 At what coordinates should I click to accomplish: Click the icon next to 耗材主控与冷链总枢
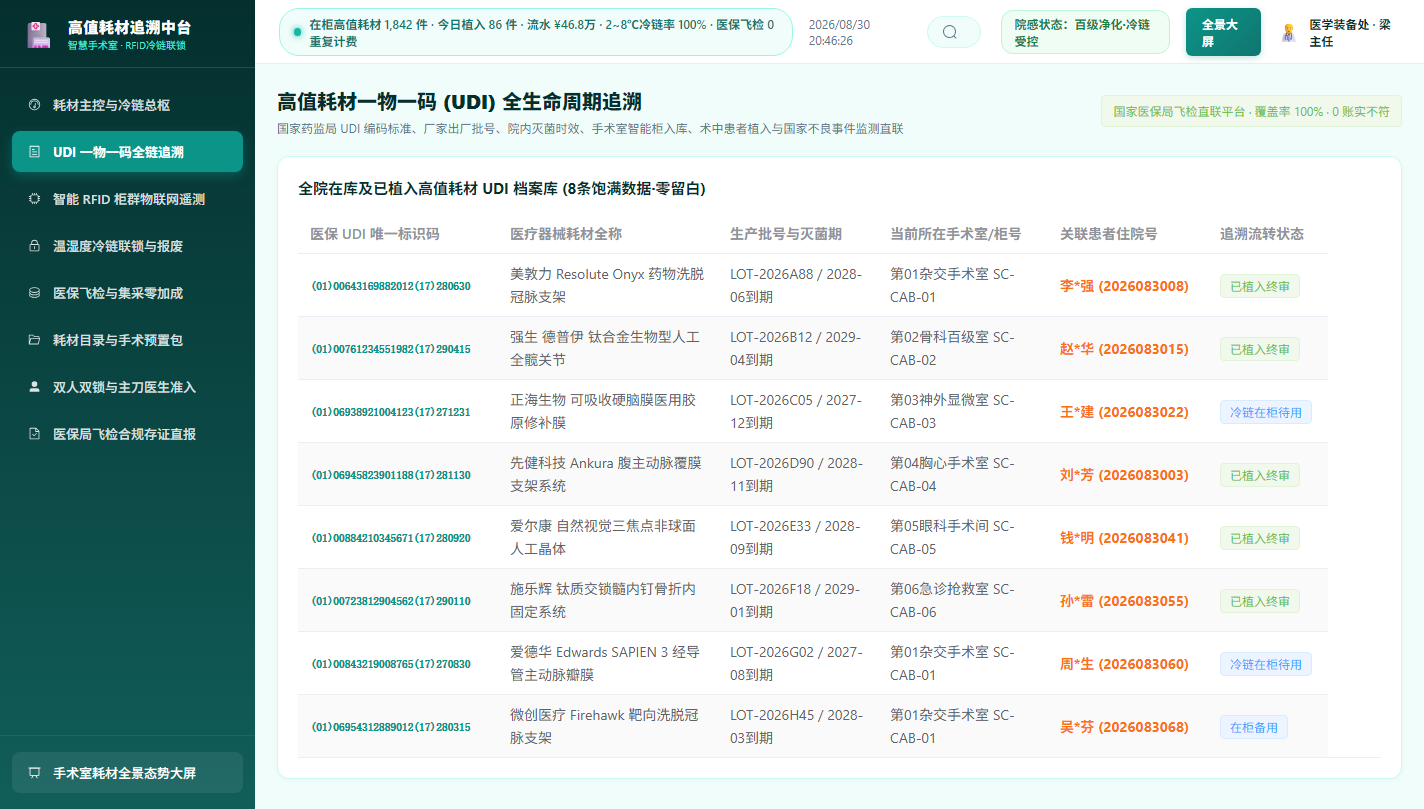tap(34, 105)
